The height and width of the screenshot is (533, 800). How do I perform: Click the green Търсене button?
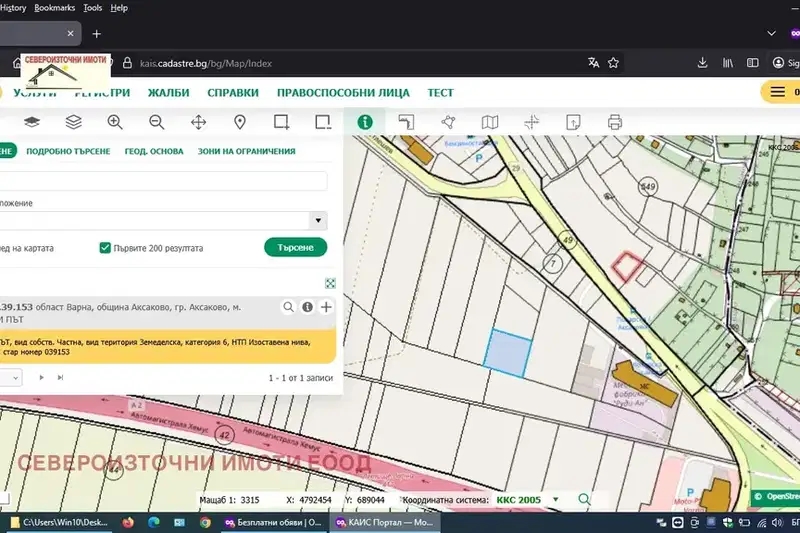pos(295,247)
